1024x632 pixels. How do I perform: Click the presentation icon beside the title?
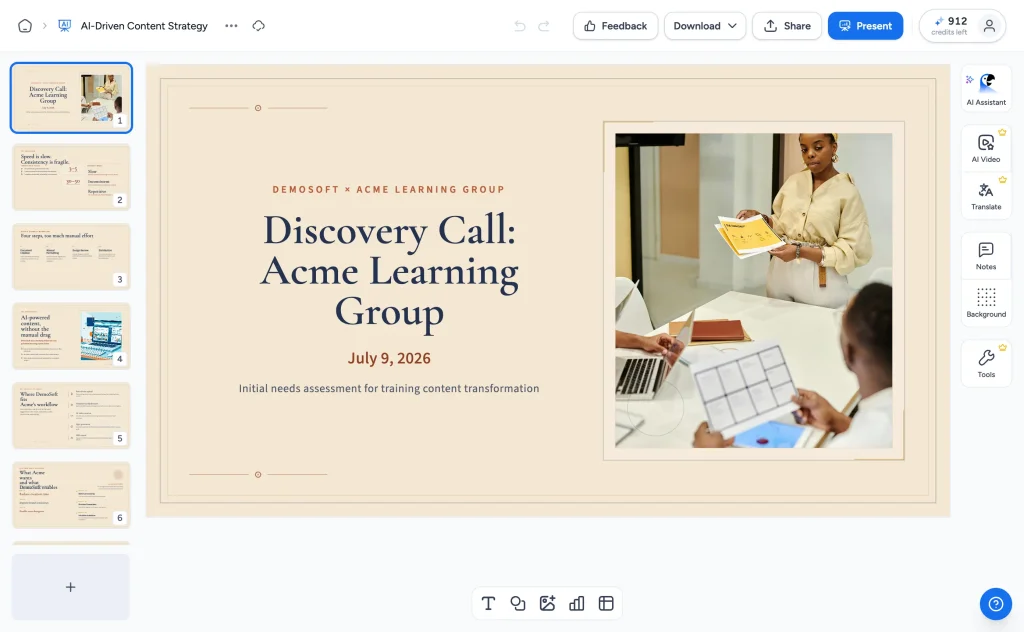click(65, 26)
